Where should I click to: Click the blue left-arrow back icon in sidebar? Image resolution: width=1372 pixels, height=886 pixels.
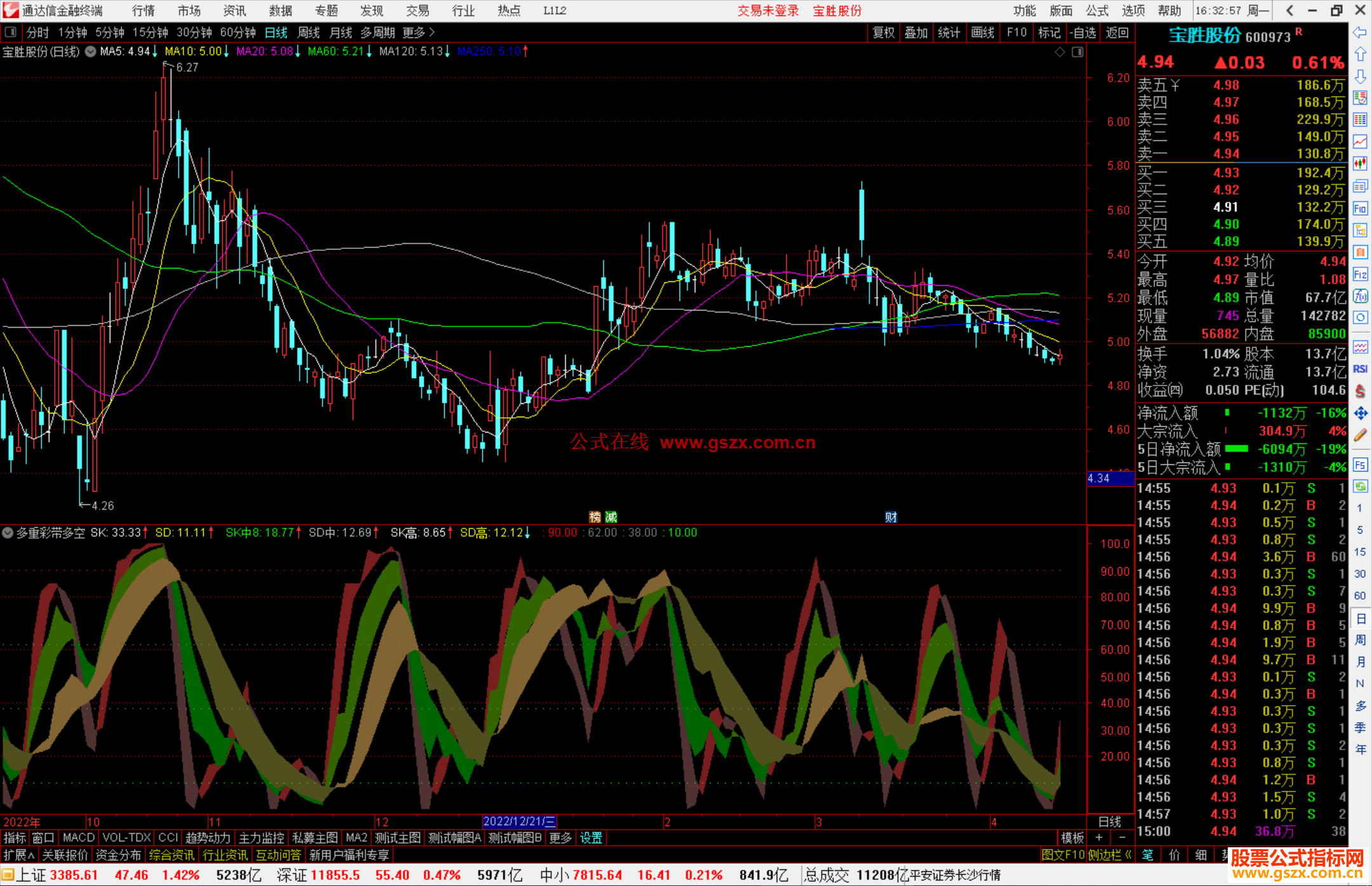pyautogui.click(x=1360, y=32)
